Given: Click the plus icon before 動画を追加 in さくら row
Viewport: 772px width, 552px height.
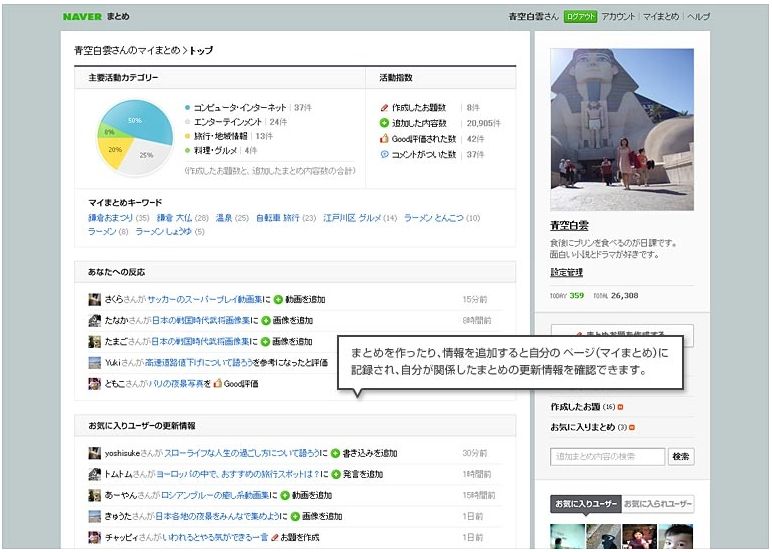Looking at the screenshot, I should tap(278, 299).
